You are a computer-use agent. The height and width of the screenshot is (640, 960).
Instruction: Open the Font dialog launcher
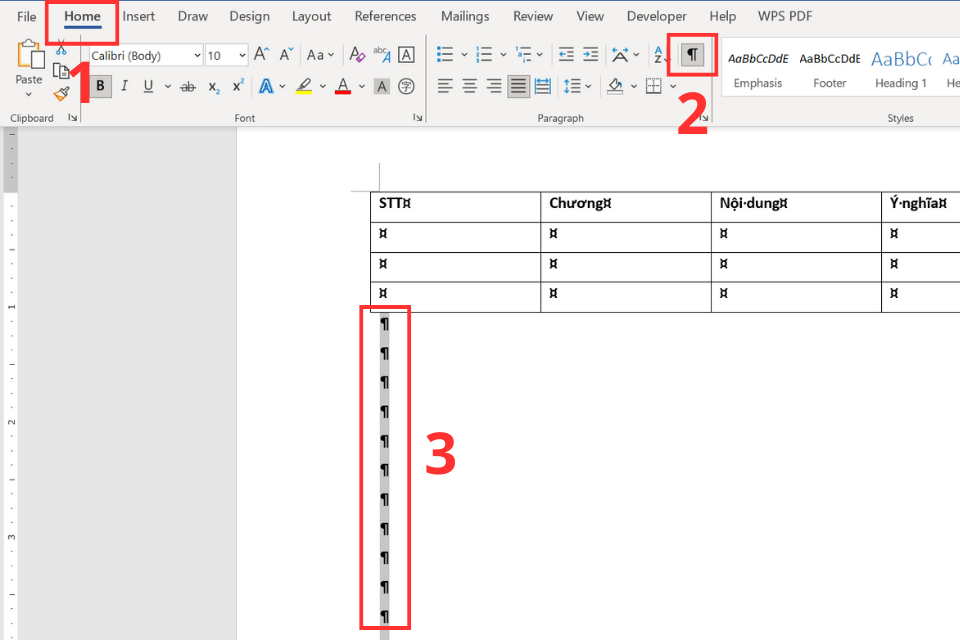pyautogui.click(x=418, y=118)
